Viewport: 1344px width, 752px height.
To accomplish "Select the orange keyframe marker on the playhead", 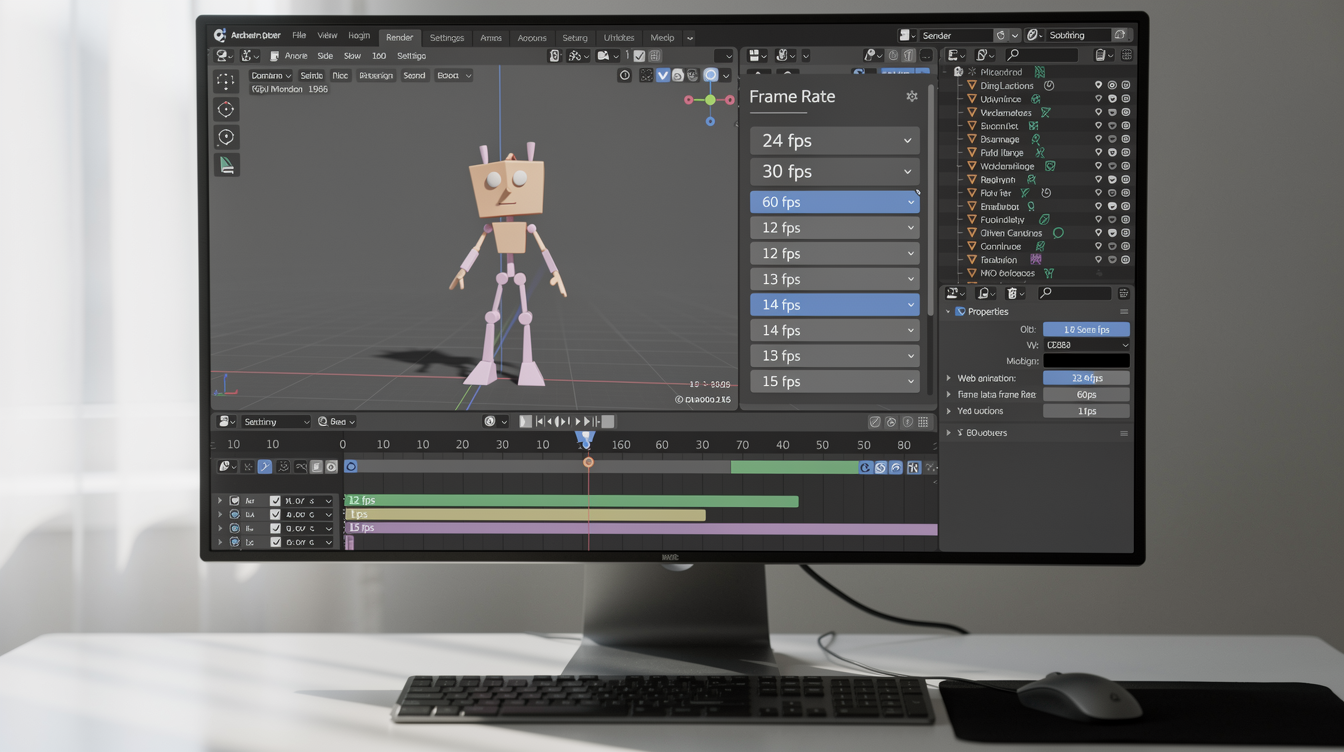I will pos(588,461).
